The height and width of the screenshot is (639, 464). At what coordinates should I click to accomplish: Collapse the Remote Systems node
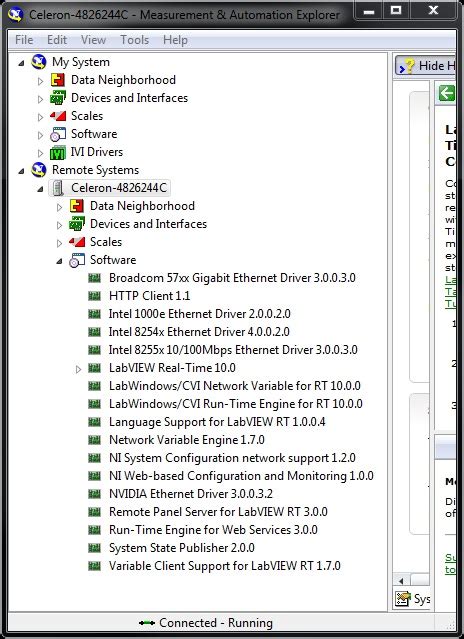[x=21, y=171]
